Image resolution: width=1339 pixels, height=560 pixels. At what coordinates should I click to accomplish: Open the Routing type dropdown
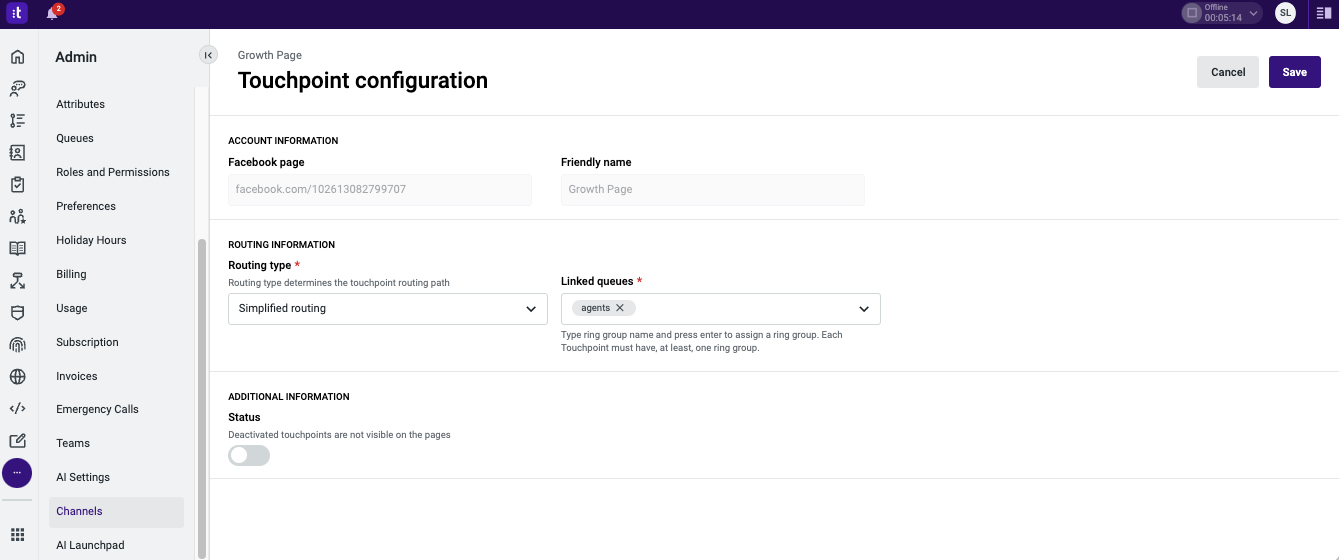(x=388, y=309)
